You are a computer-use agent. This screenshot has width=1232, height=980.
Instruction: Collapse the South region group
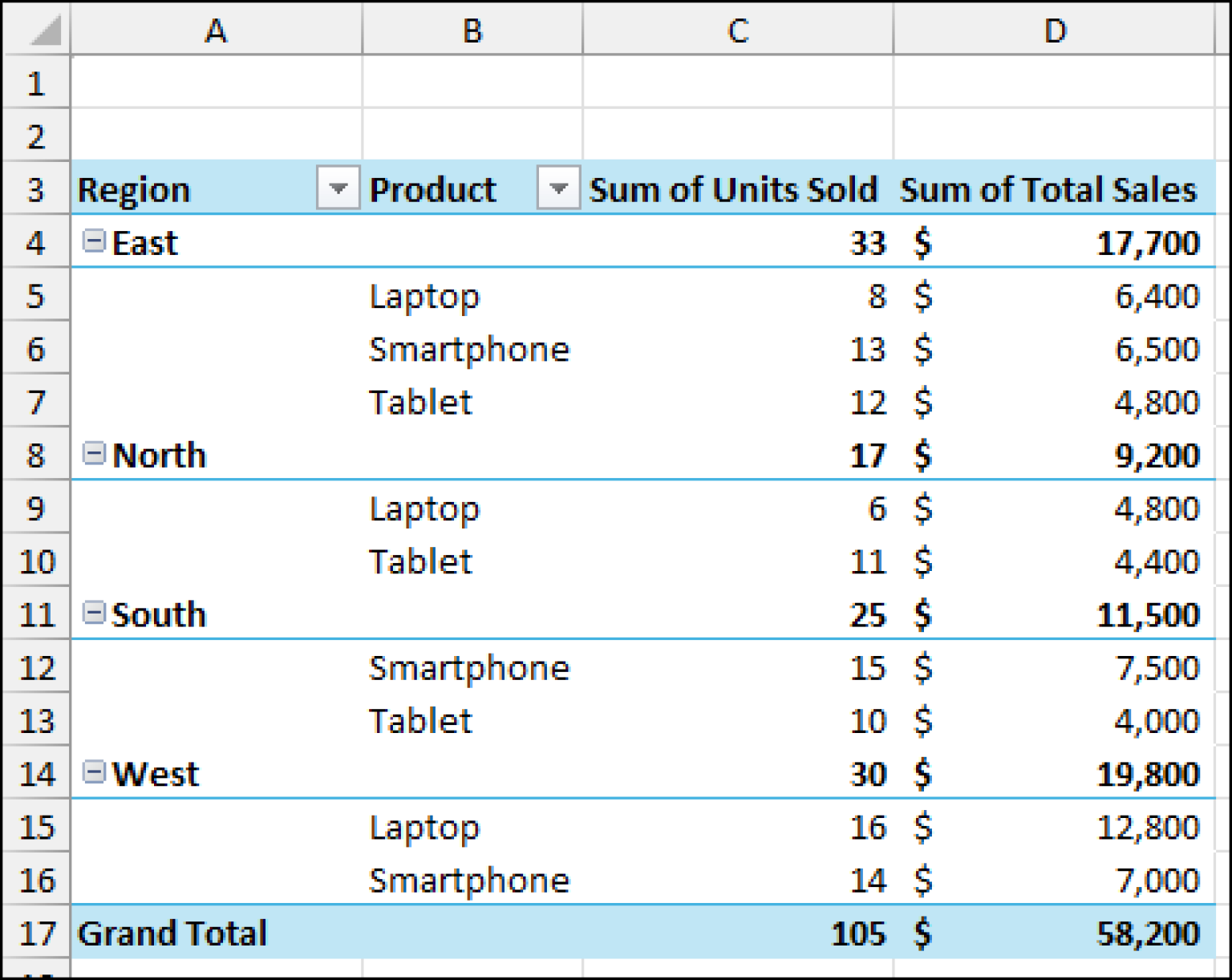(95, 614)
